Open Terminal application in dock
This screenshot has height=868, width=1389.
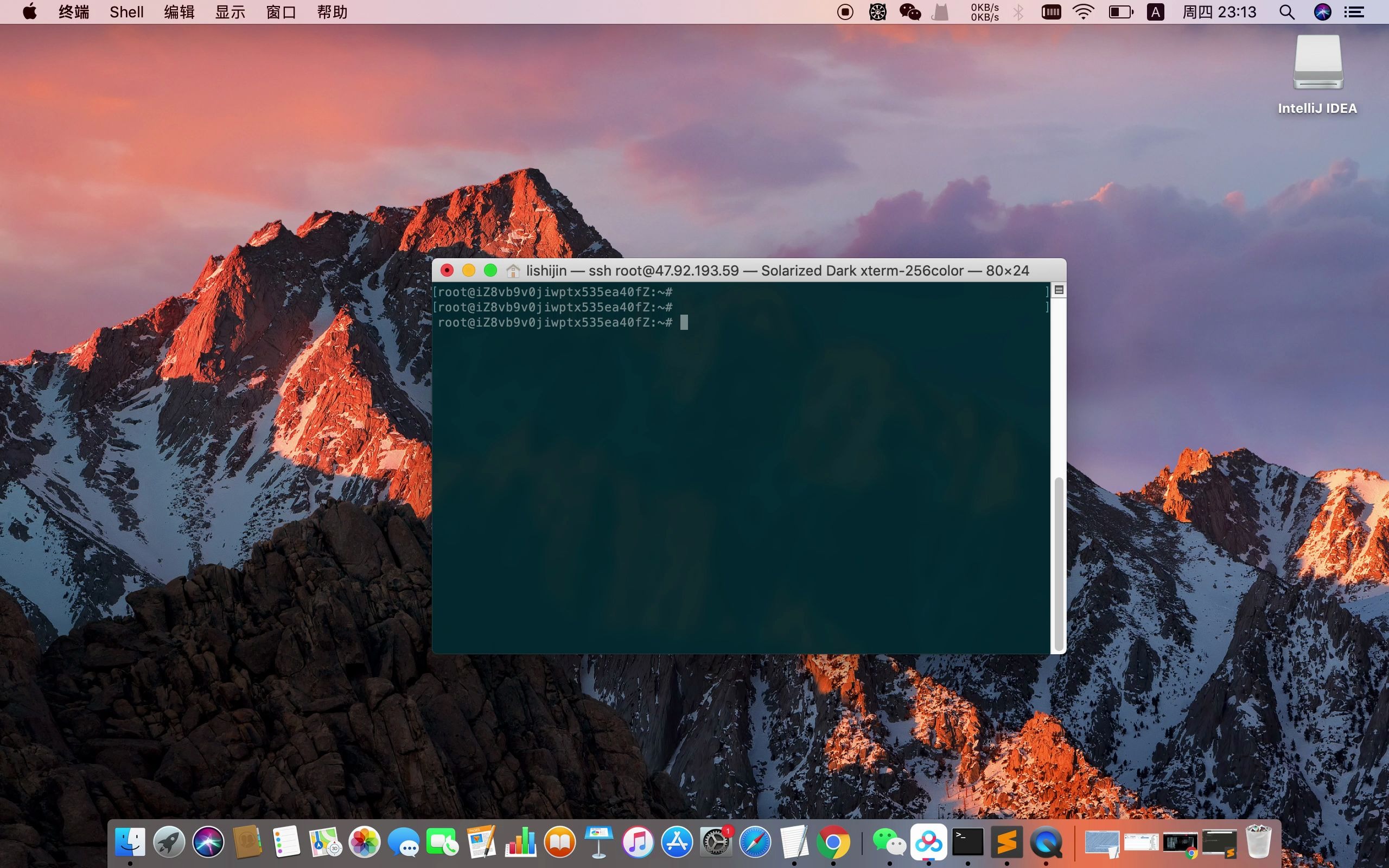966,841
